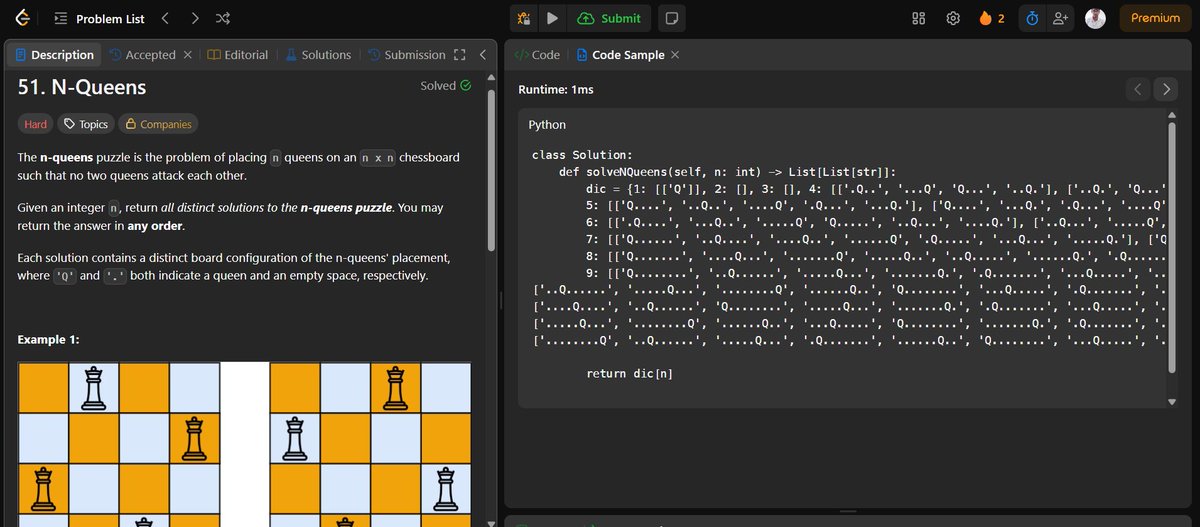The width and height of the screenshot is (1200, 527).
Task: Switch to the Code tab
Action: 537,55
